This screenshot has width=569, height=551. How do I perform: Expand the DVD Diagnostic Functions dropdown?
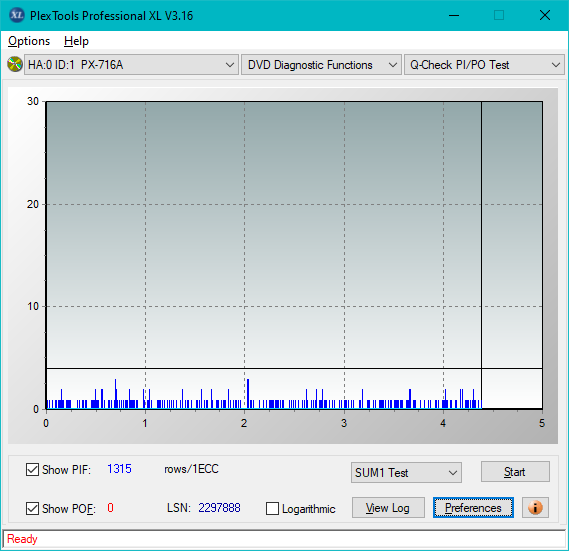coord(322,65)
